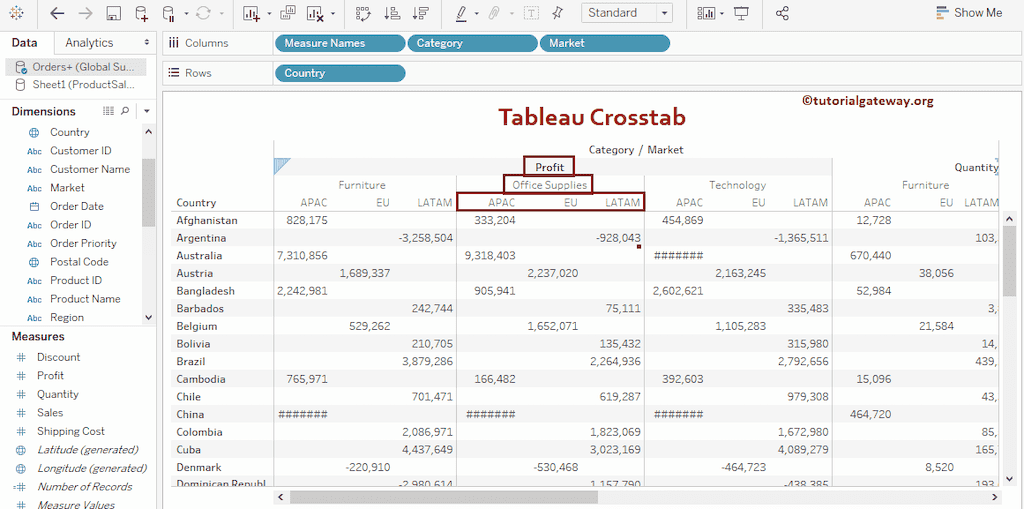
Task: Sort descending using the toolbar icon
Action: (x=421, y=13)
